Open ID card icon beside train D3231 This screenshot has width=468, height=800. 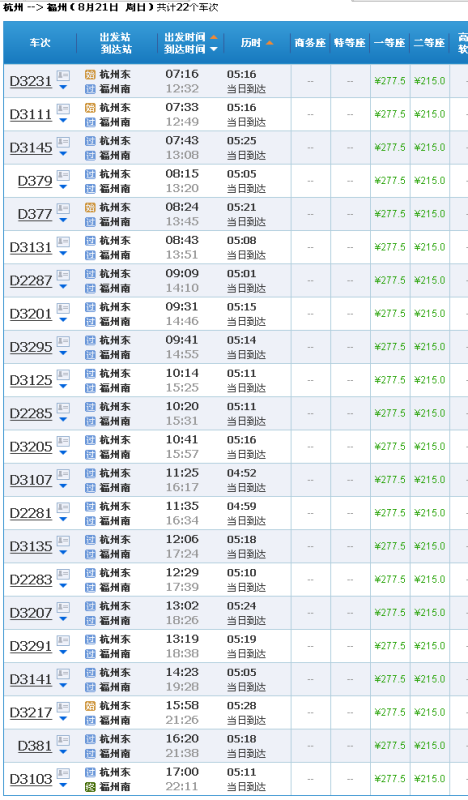coord(63,76)
